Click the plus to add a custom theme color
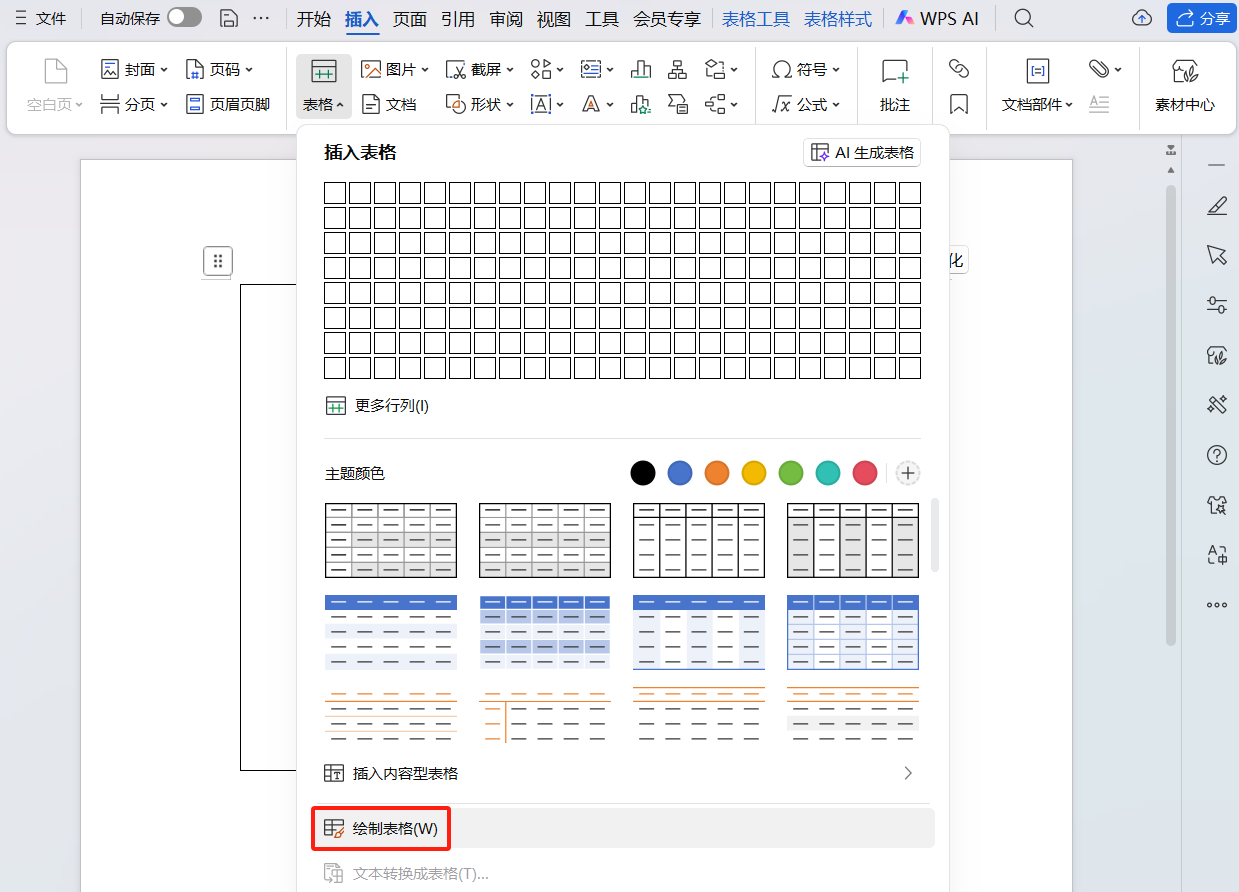The image size is (1239, 892). click(x=907, y=472)
